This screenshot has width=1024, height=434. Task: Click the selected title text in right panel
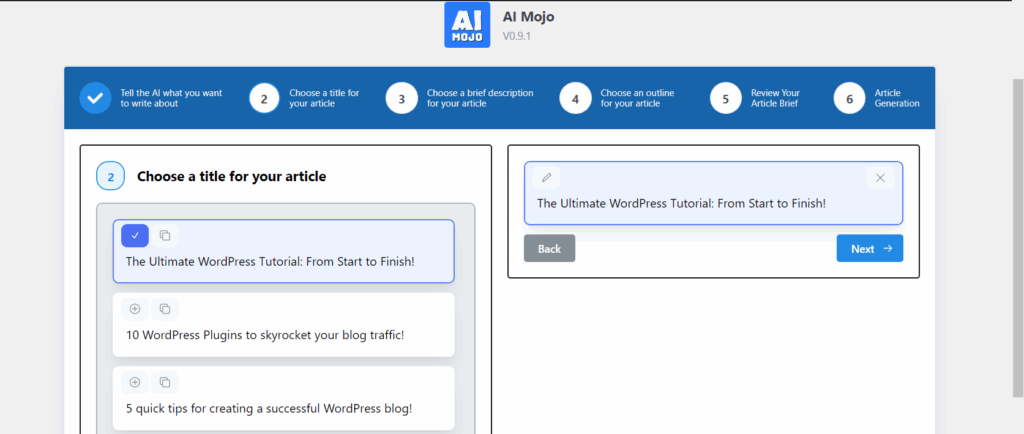pos(681,203)
